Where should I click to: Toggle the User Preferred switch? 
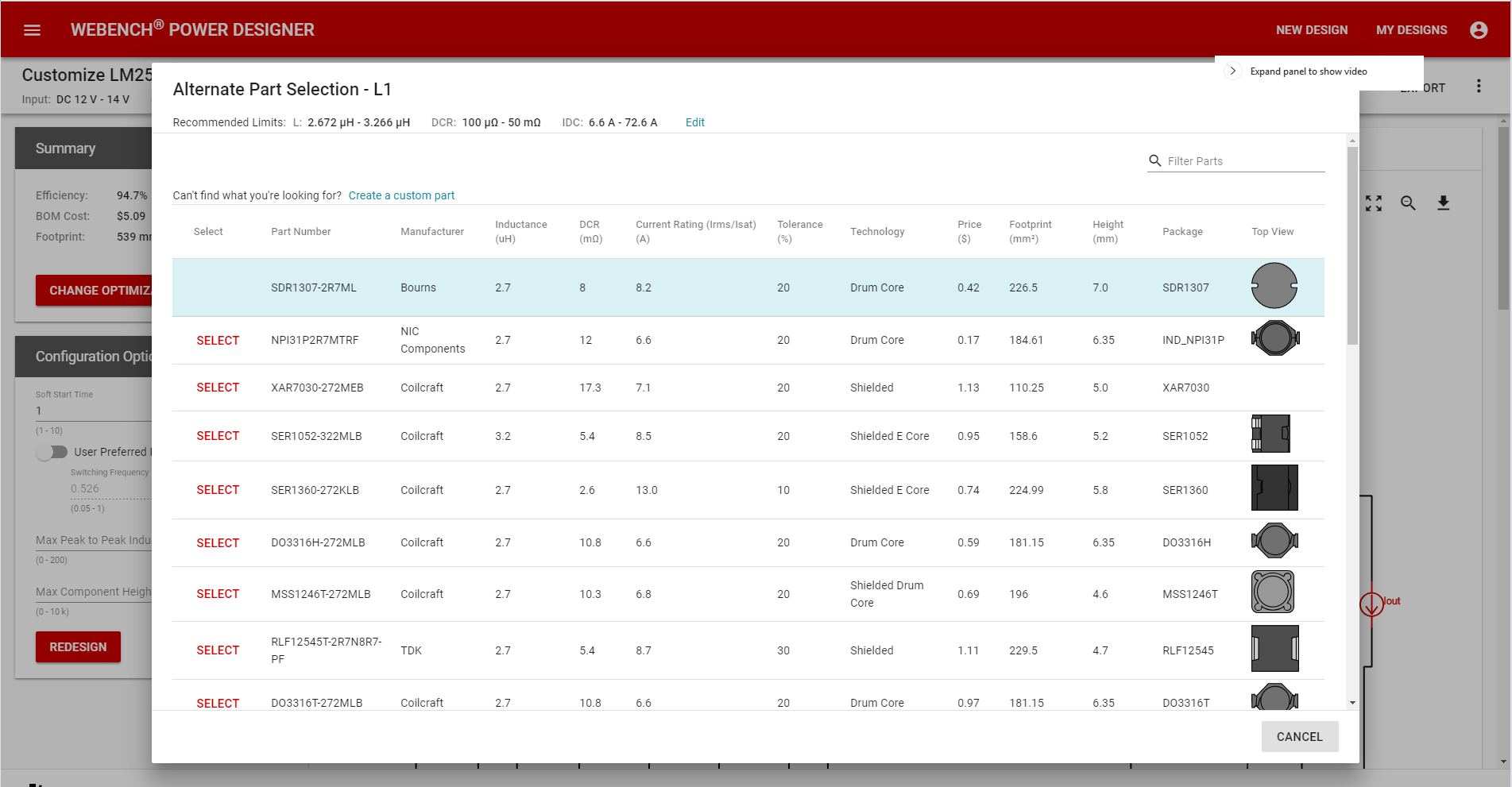coord(52,452)
